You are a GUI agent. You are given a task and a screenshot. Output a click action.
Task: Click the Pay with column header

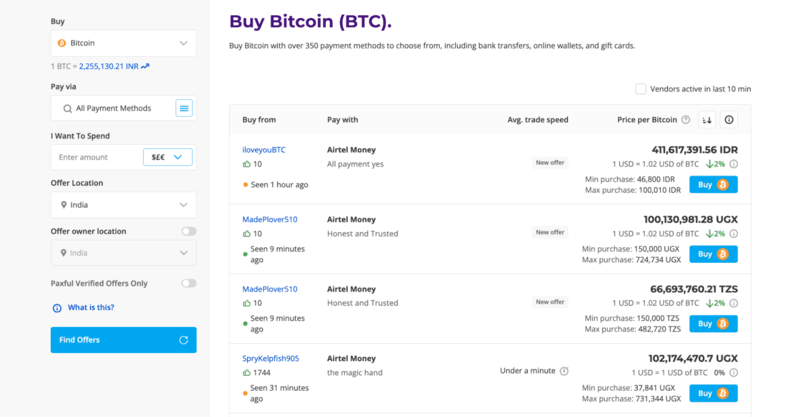342,120
